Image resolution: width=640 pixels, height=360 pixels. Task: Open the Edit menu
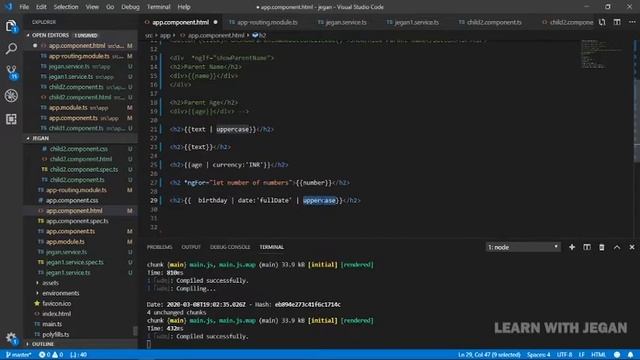point(41,7)
